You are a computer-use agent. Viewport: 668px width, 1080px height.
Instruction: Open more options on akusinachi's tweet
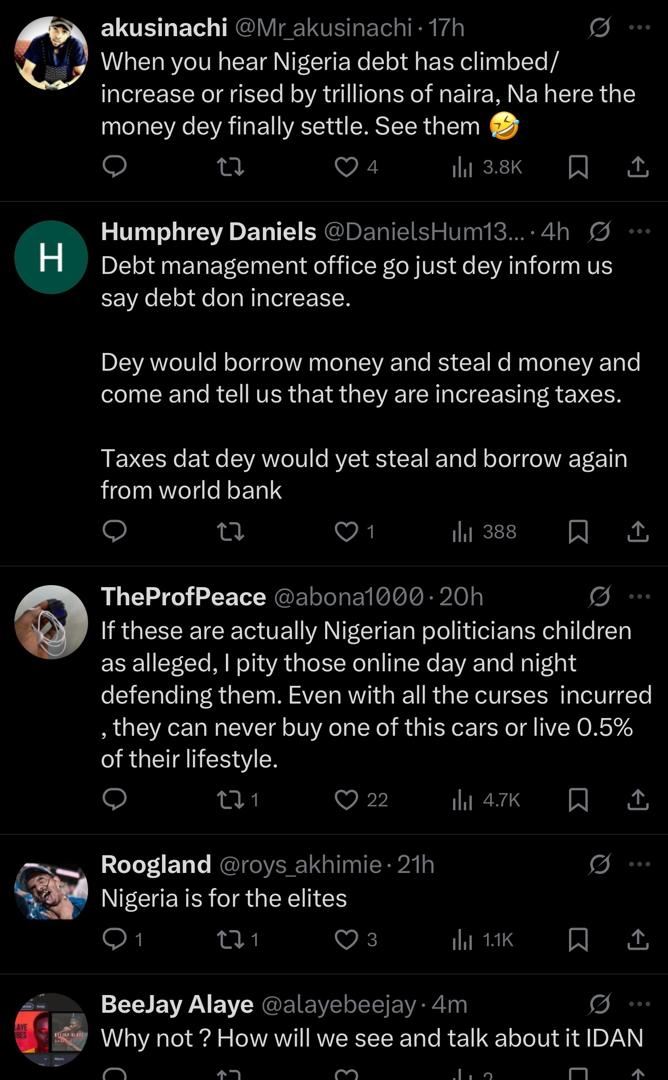point(639,28)
